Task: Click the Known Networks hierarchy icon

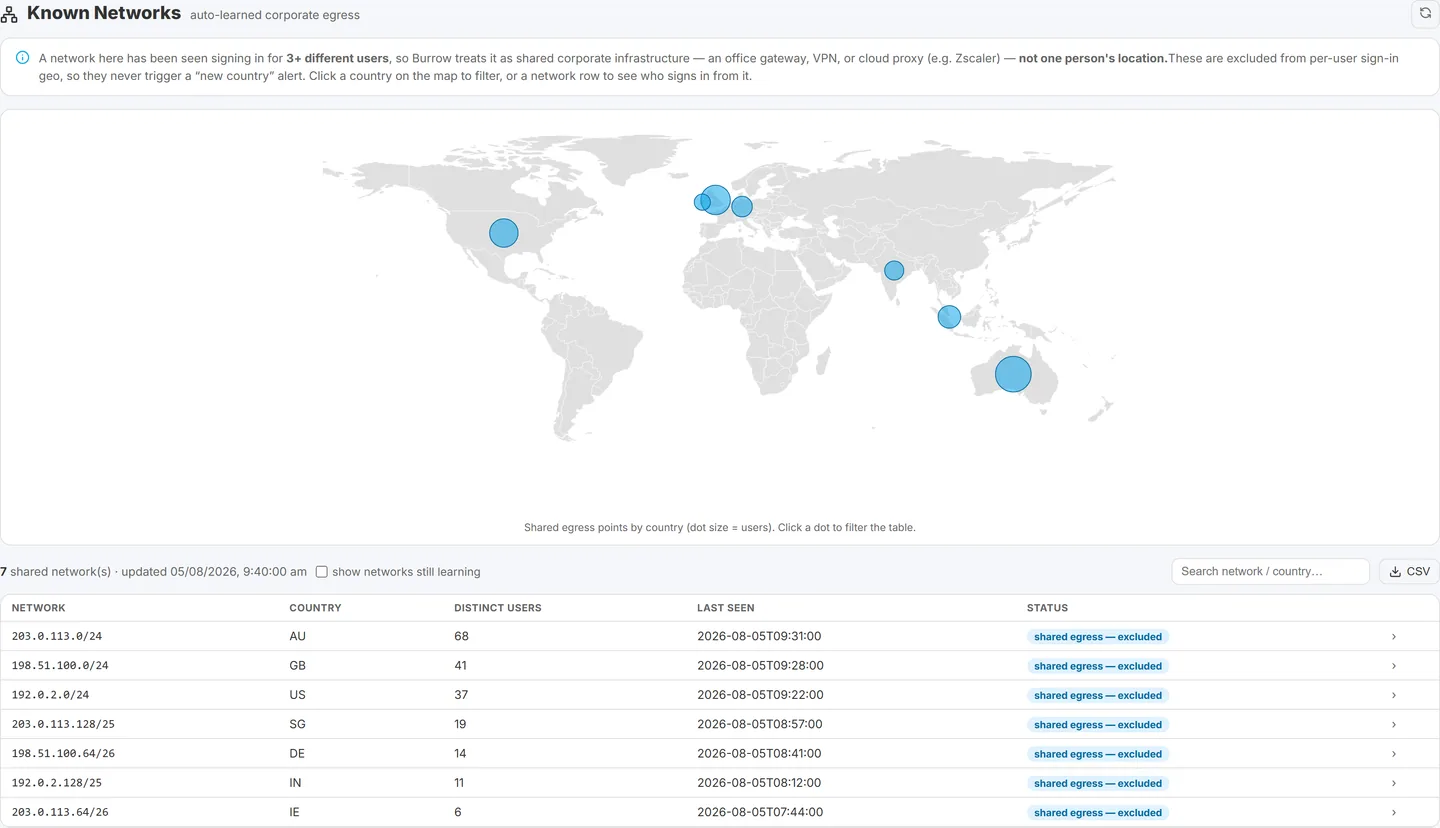Action: click(9, 14)
